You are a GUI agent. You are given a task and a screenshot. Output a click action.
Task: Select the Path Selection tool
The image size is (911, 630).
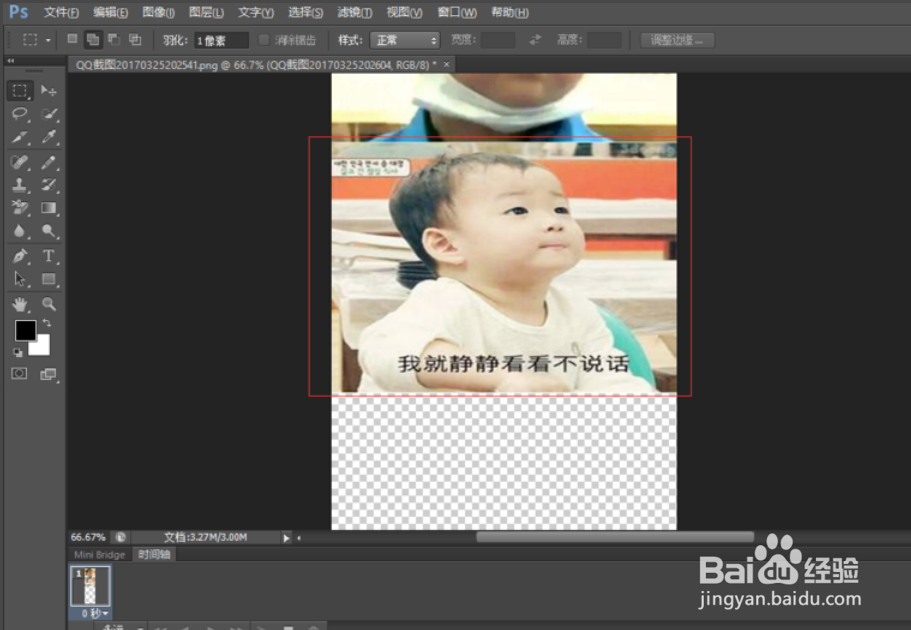point(20,279)
